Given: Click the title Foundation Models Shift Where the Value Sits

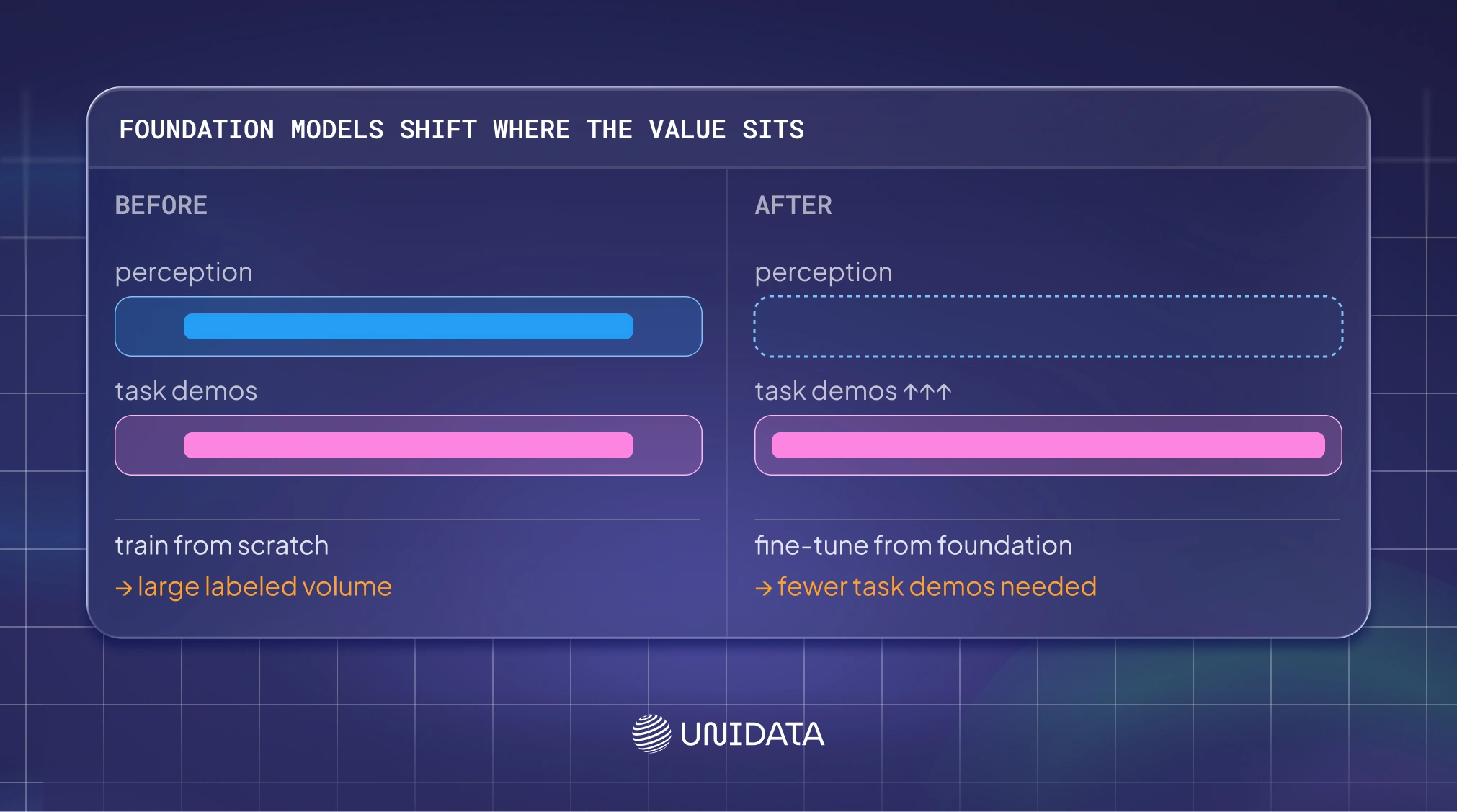Looking at the screenshot, I should [462, 130].
